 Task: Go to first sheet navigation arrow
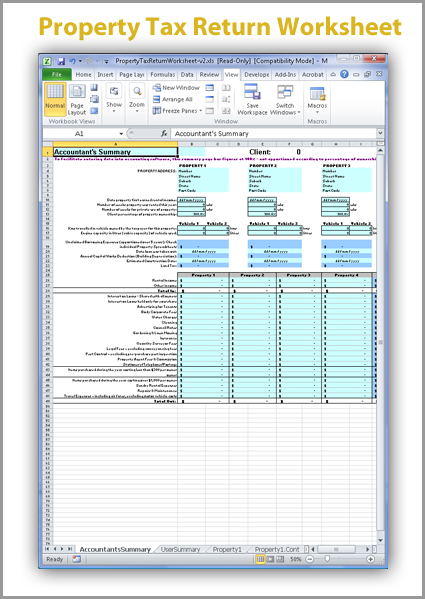(x=47, y=549)
